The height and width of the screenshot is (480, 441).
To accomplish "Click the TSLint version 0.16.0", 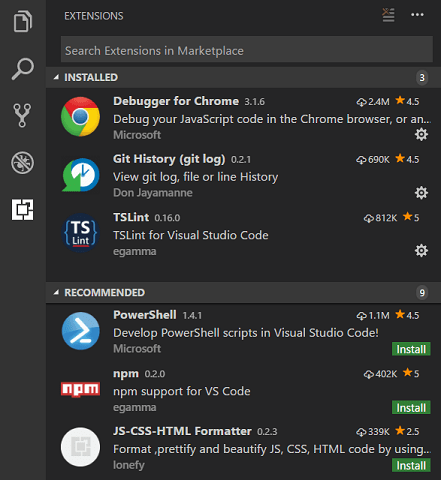I will coord(167,218).
